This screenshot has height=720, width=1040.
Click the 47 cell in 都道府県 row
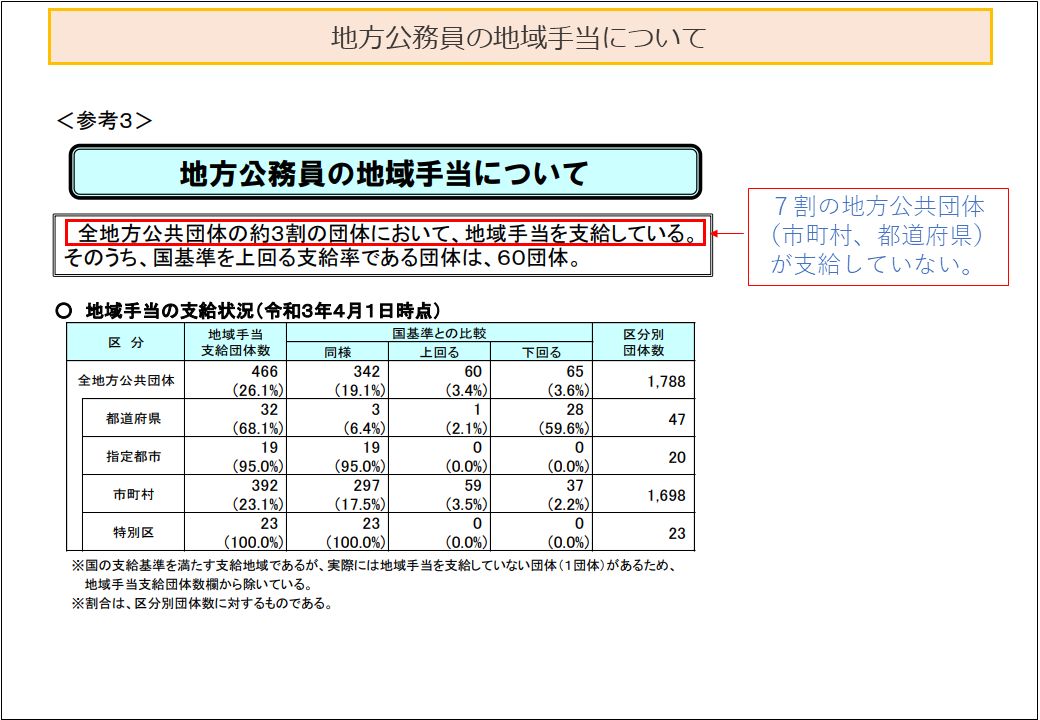pos(643,418)
